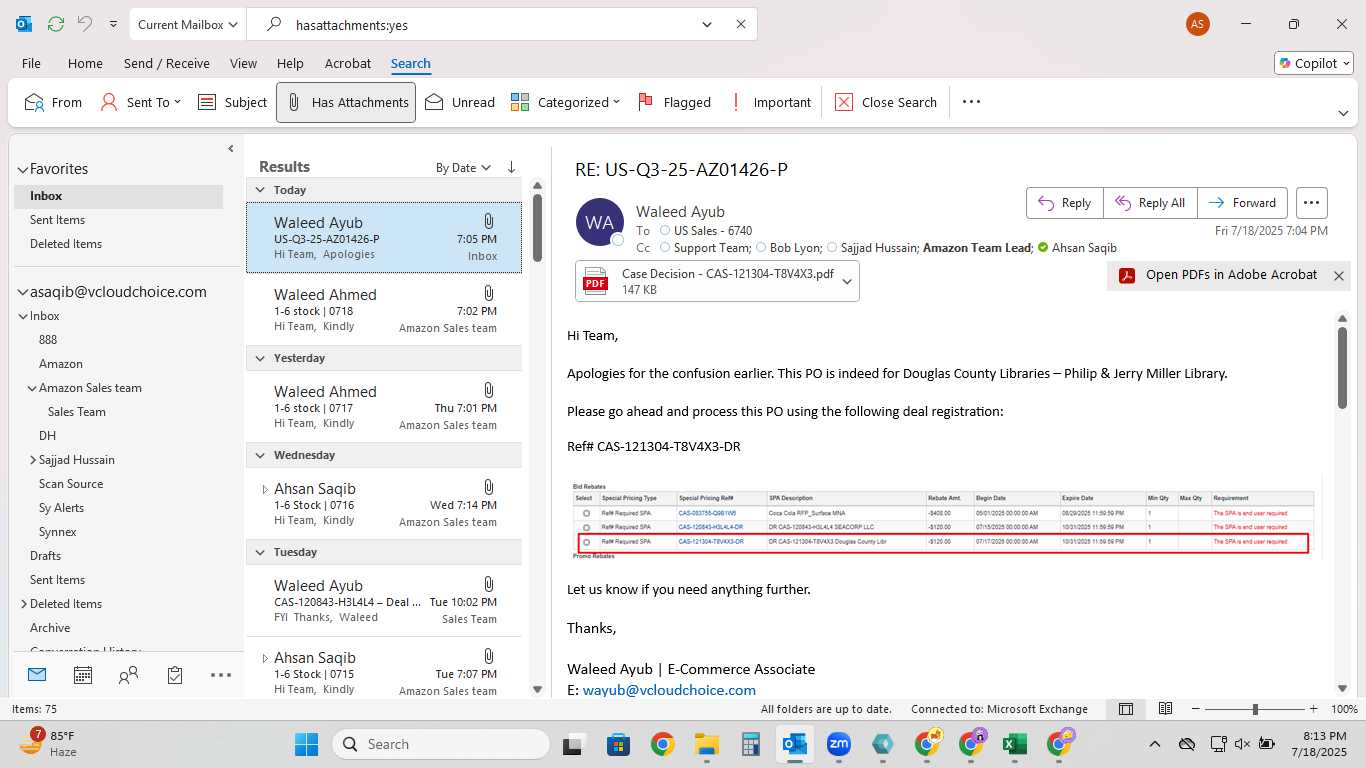Click the zoom slider handle
Image resolution: width=1366 pixels, height=768 pixels.
coord(1255,709)
